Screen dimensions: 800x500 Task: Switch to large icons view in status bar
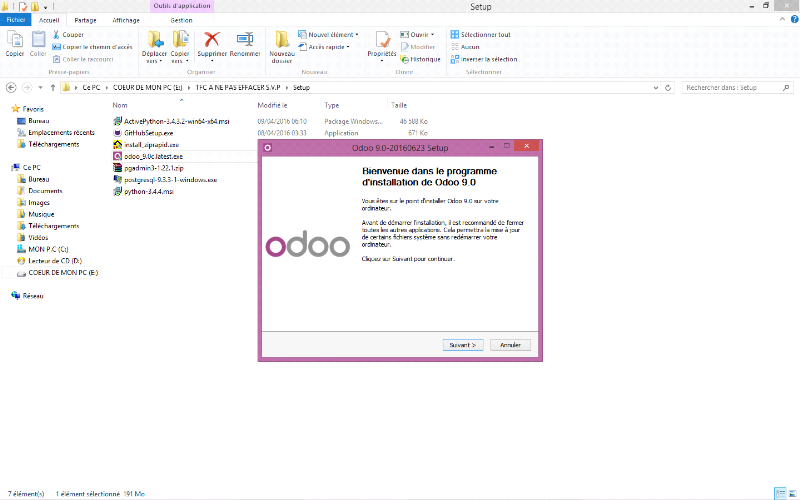tap(792, 493)
